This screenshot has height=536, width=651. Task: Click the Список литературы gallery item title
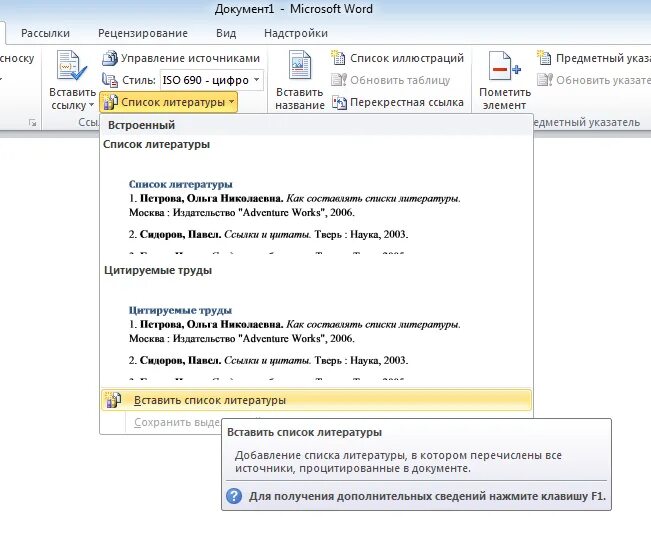pyautogui.click(x=157, y=144)
